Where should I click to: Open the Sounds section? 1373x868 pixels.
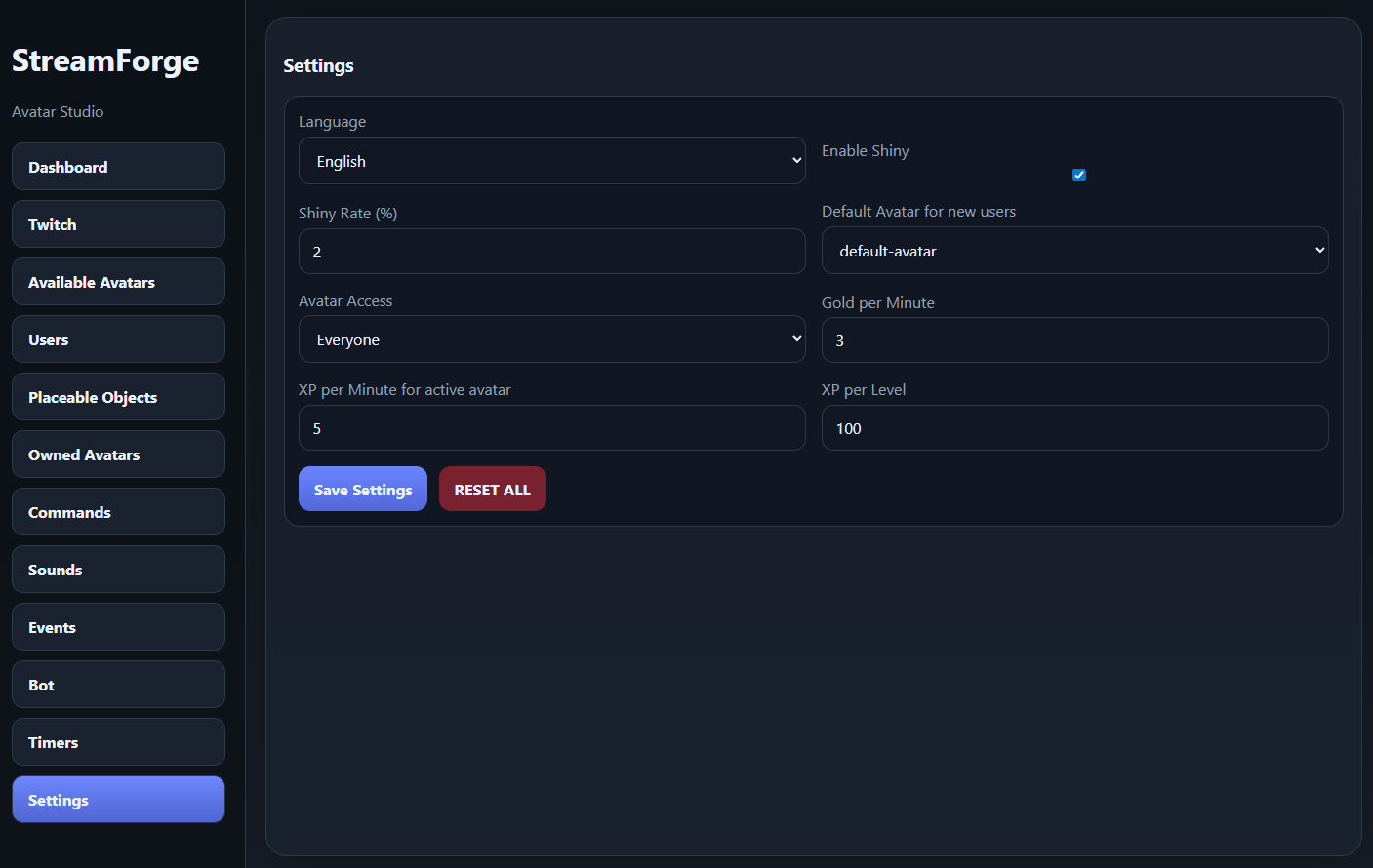(118, 570)
